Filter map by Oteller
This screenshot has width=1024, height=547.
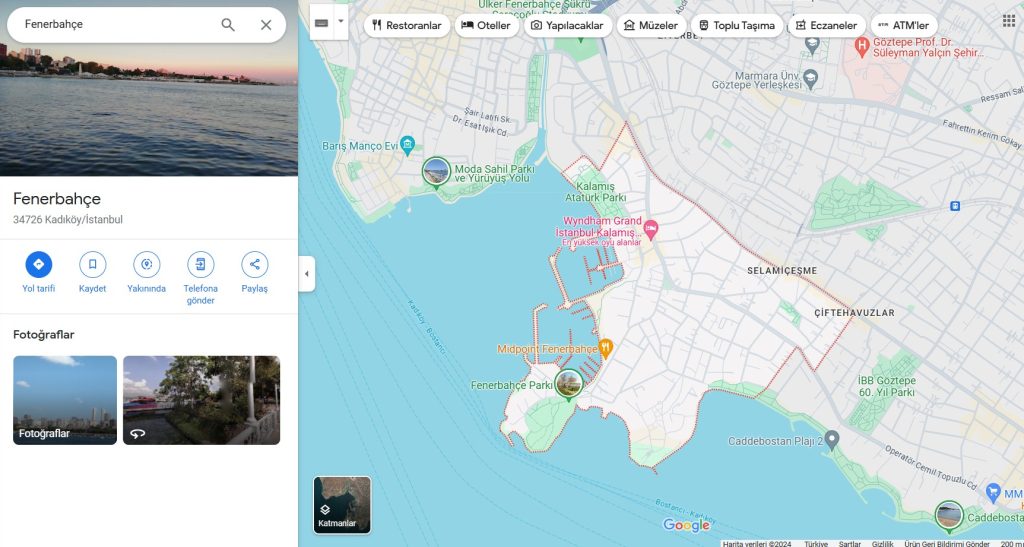tap(487, 25)
